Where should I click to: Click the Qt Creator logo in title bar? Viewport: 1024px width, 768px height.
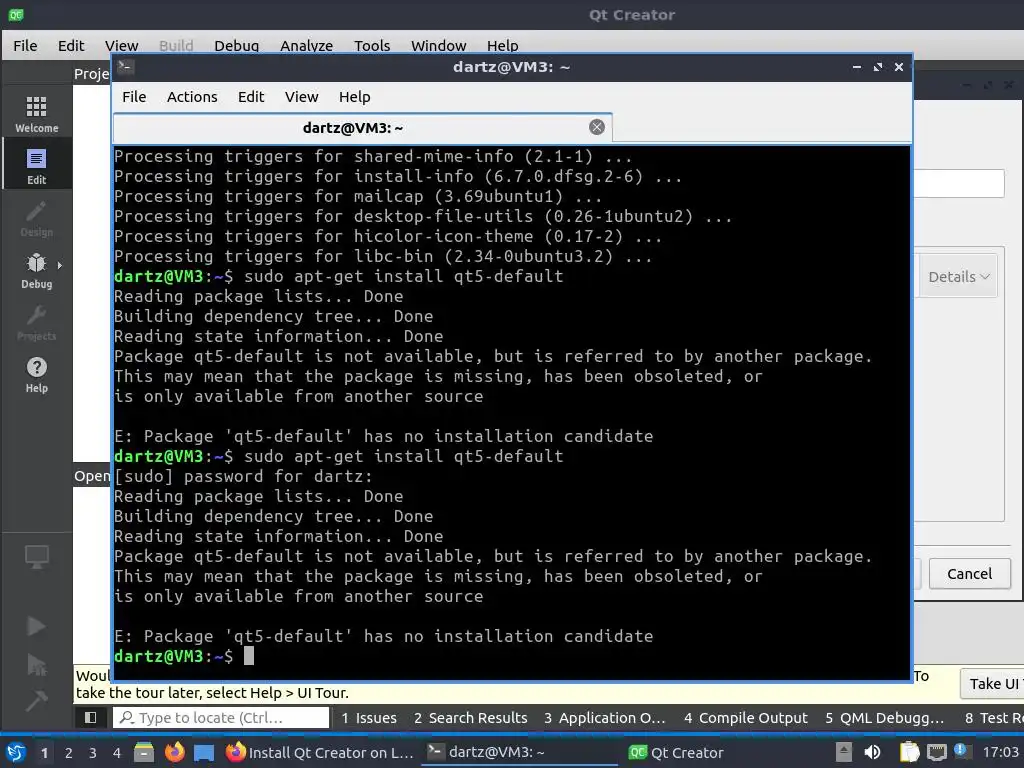point(16,14)
